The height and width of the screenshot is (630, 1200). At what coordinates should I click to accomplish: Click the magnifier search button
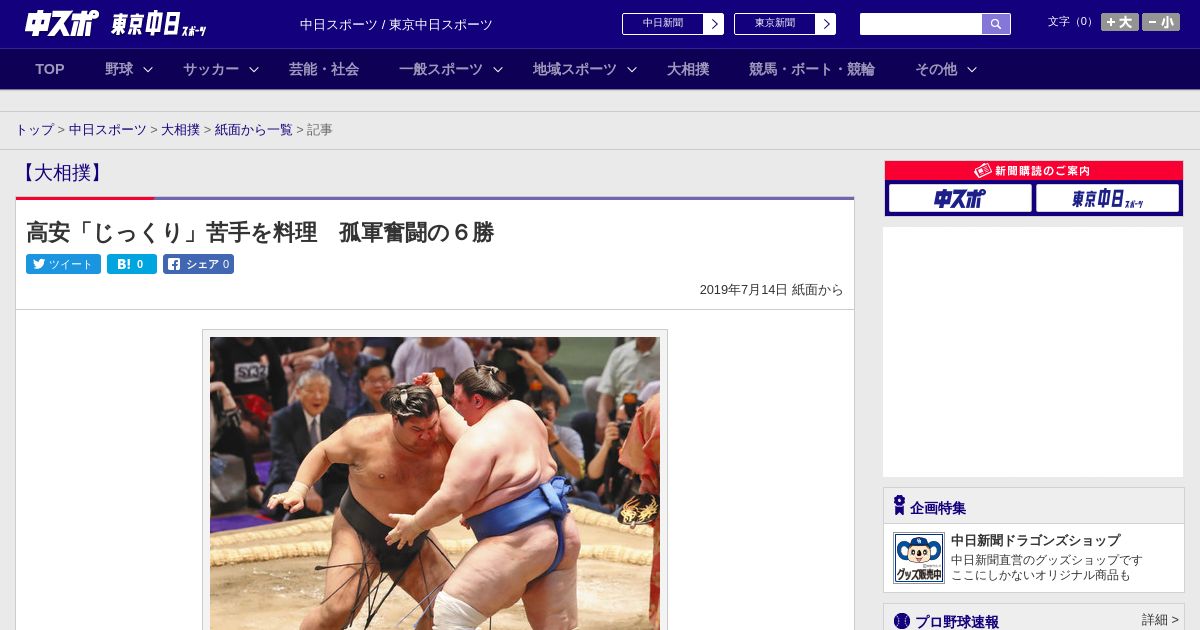tap(996, 24)
